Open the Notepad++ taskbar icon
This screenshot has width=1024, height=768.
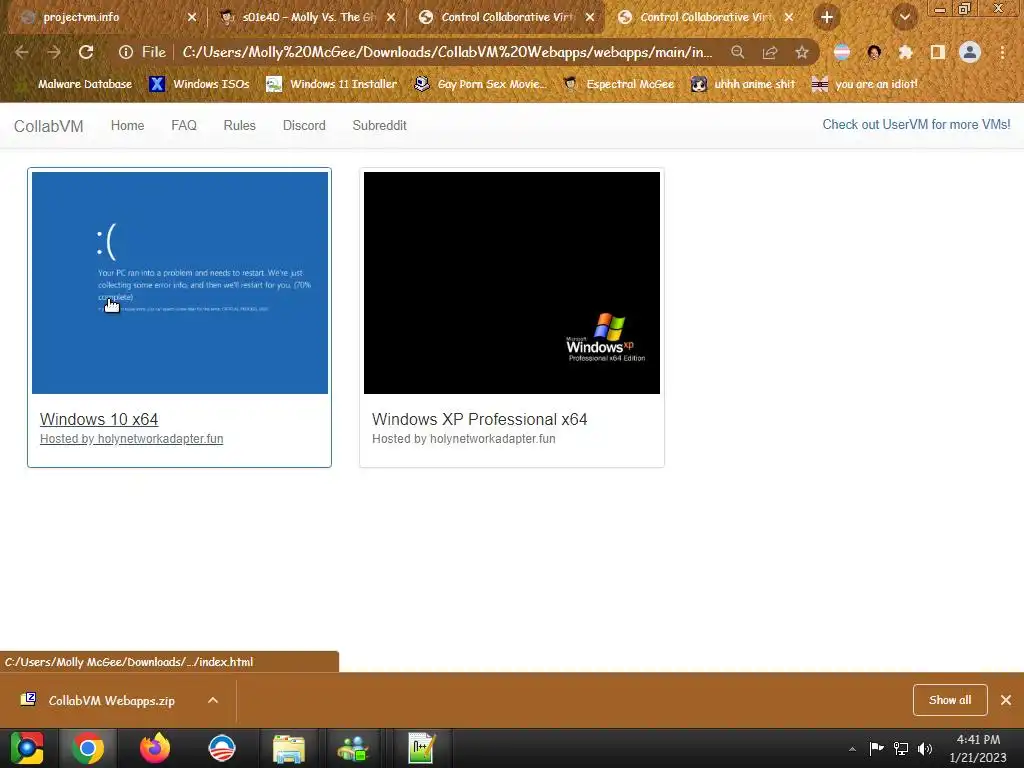point(421,748)
